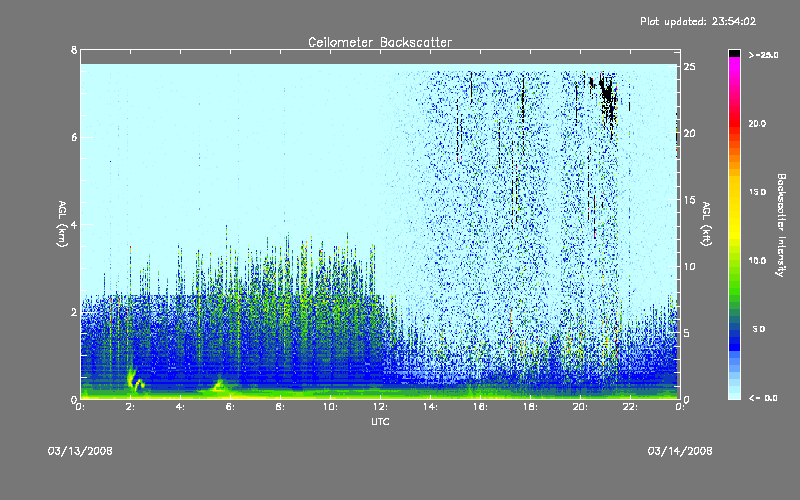
Task: Click the '20.0' colorbar value
Action: pos(757,123)
